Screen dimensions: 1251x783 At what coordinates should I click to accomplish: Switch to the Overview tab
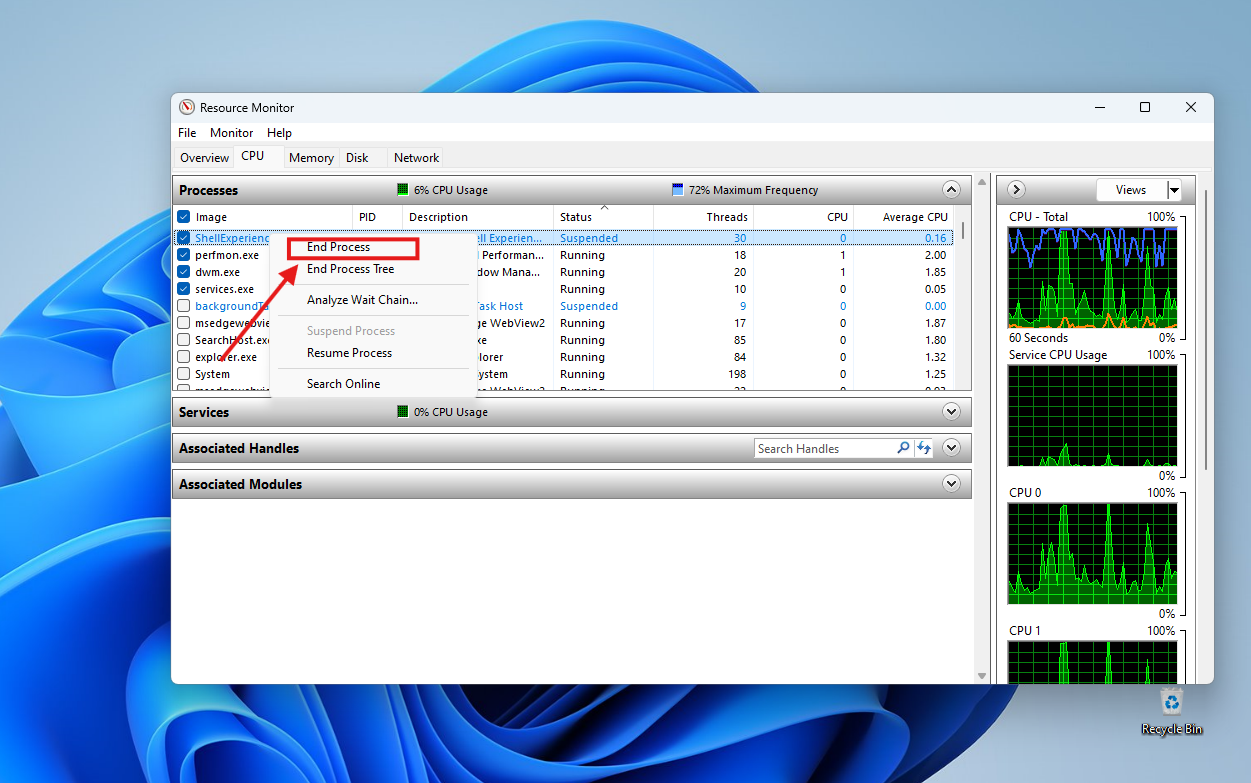(x=204, y=158)
